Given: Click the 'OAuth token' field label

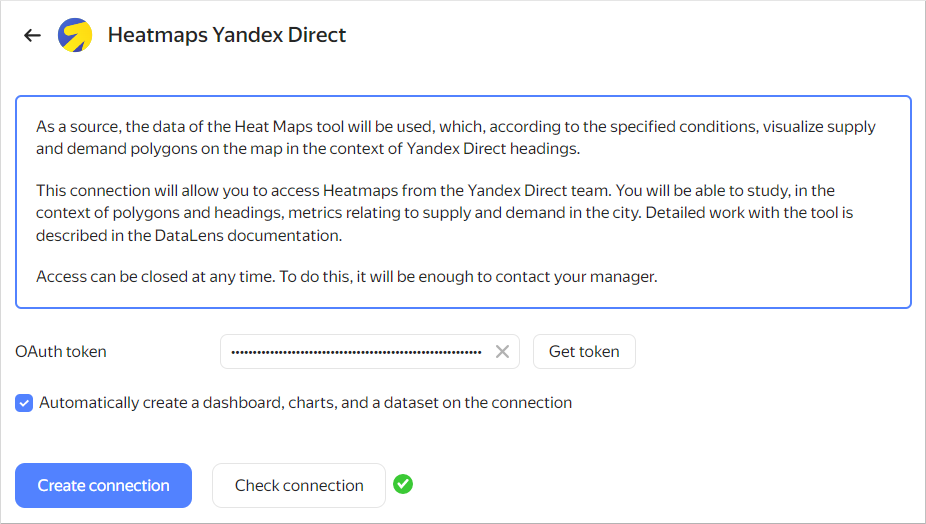Looking at the screenshot, I should pos(61,352).
